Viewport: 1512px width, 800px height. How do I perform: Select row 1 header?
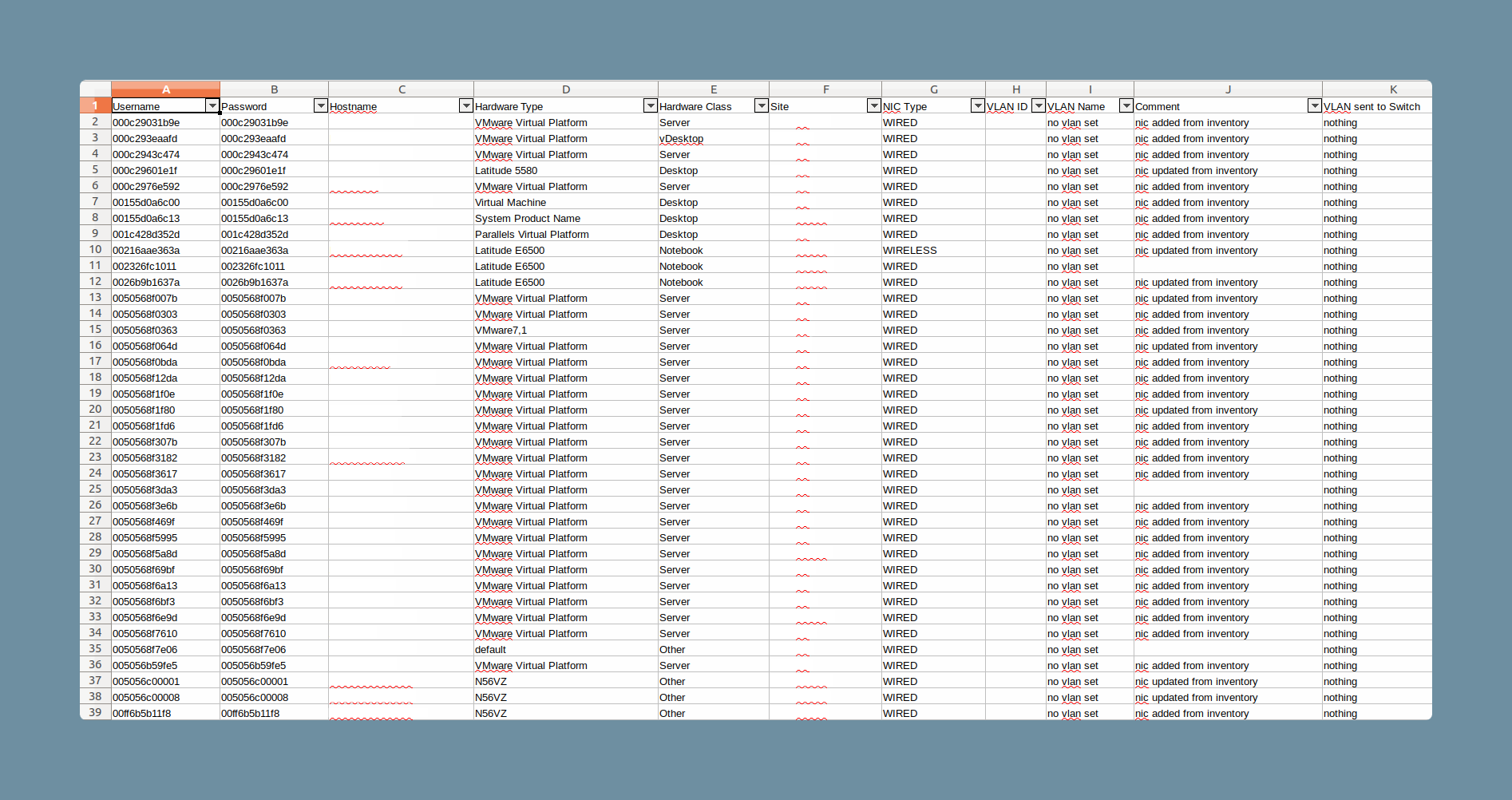tap(95, 105)
